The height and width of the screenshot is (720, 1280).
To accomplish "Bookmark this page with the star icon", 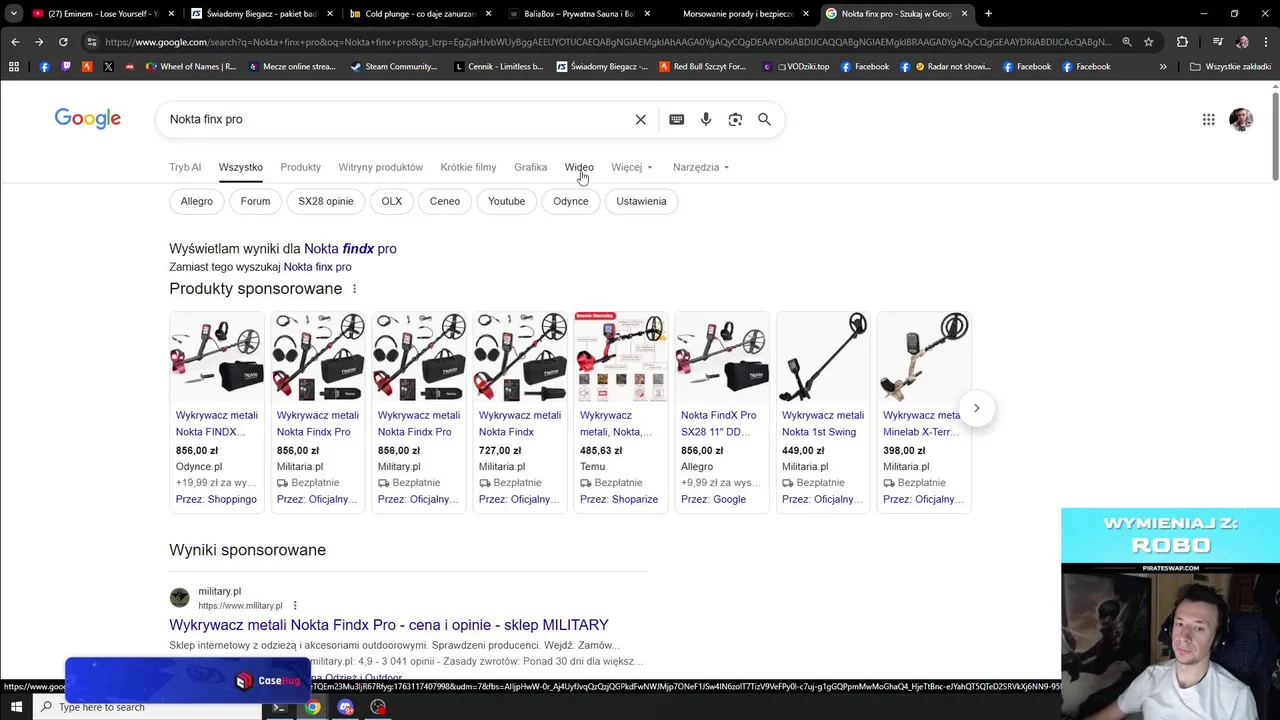I will 1149,42.
